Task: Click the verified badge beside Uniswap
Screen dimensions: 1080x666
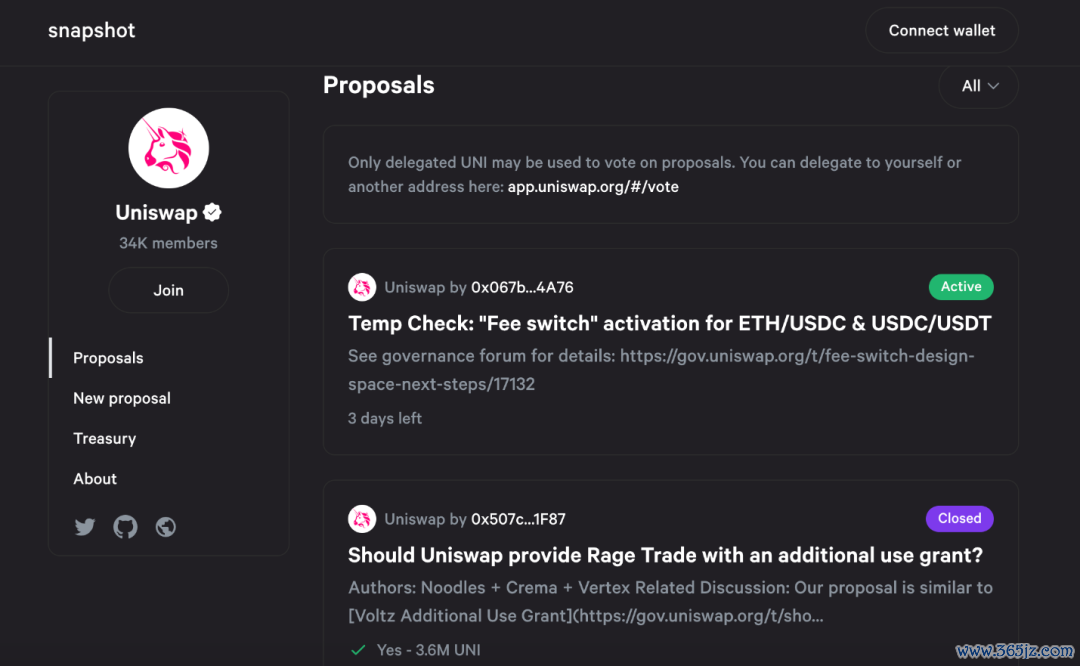Action: pyautogui.click(x=212, y=212)
